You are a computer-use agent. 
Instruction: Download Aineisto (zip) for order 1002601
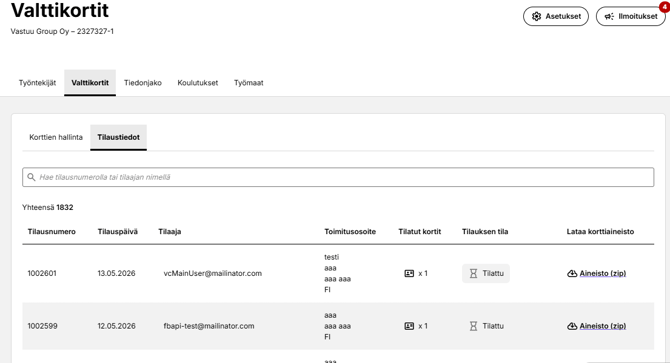(x=602, y=273)
